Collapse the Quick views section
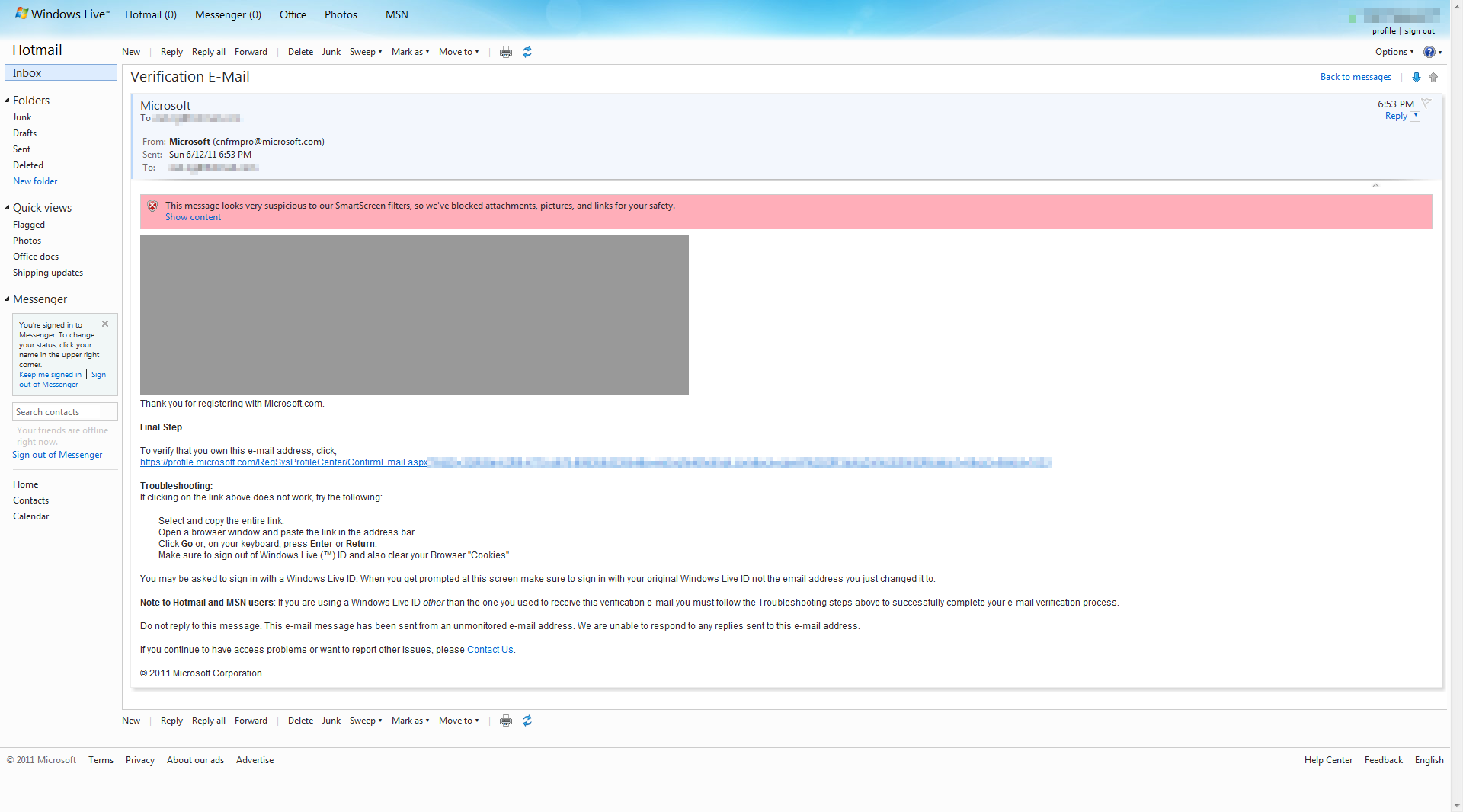 [7, 208]
